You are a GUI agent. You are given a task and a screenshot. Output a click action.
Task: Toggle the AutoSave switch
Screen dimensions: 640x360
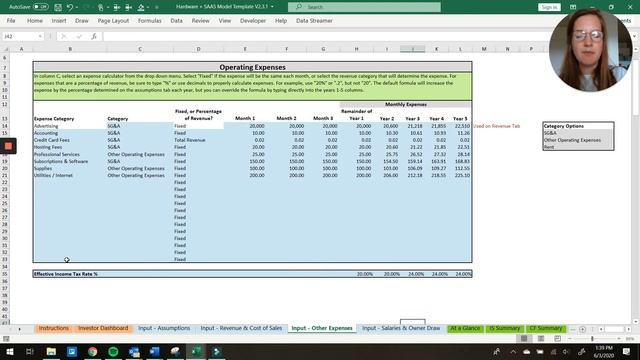(x=40, y=7)
